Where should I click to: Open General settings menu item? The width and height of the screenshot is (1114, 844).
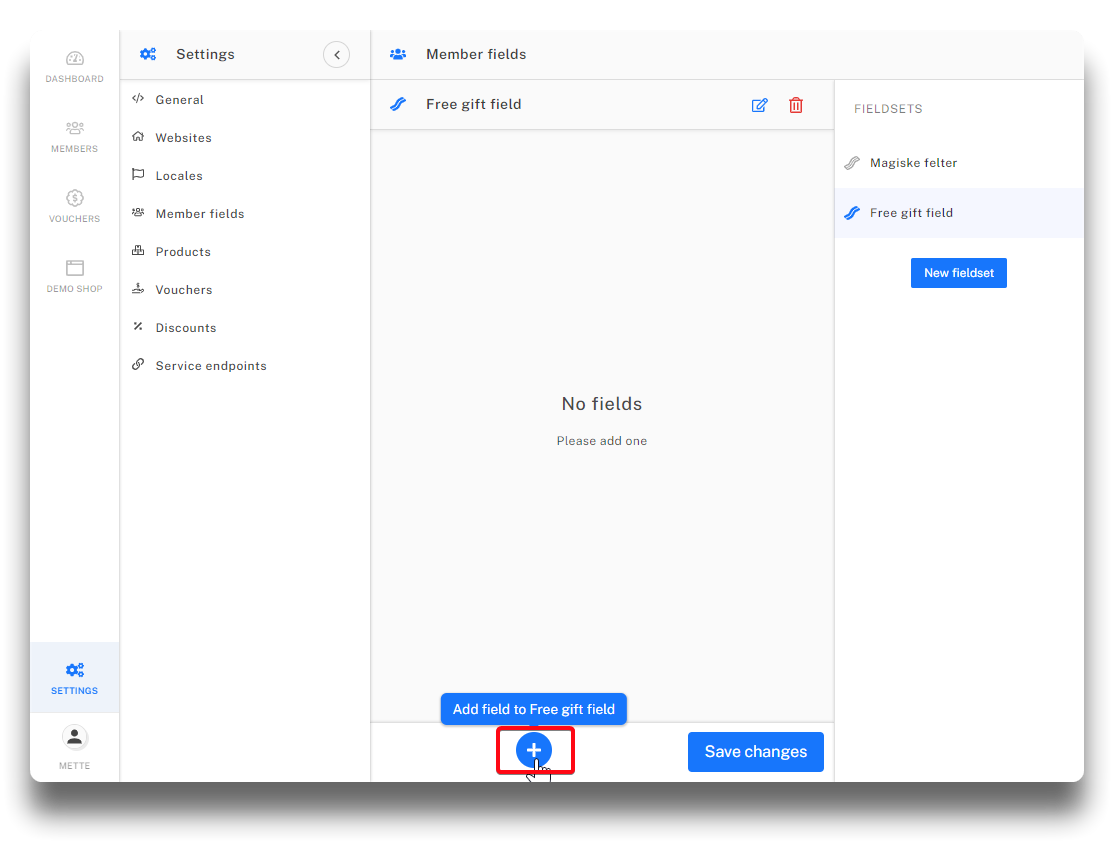click(179, 100)
